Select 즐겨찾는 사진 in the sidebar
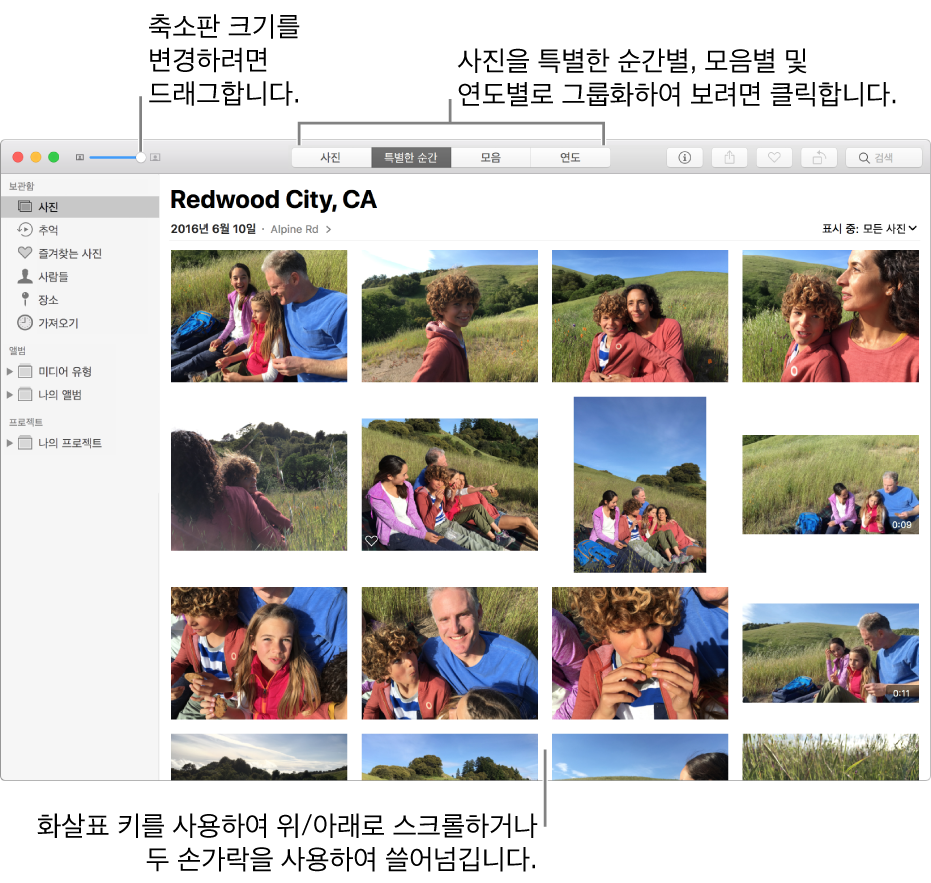This screenshot has height=883, width=931. coord(69,253)
